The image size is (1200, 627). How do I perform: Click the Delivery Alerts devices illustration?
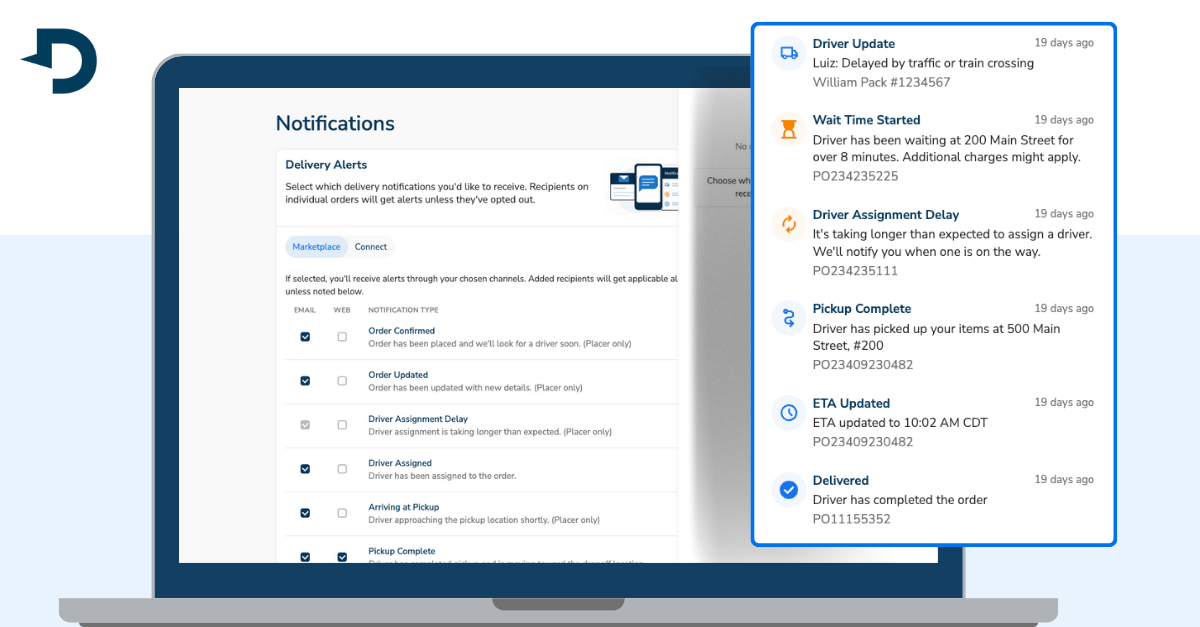click(x=643, y=187)
